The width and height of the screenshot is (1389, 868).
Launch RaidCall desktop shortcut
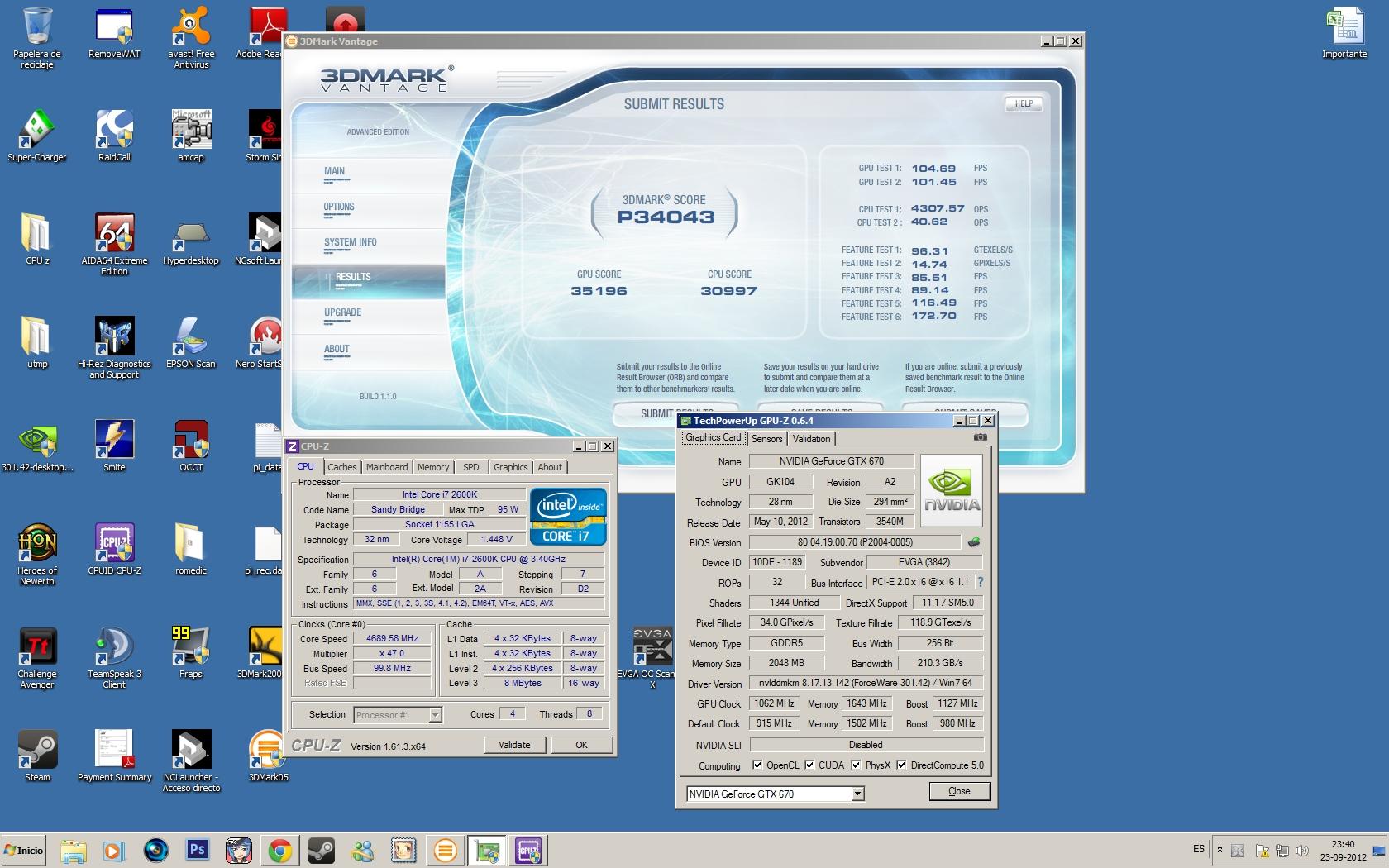point(114,136)
